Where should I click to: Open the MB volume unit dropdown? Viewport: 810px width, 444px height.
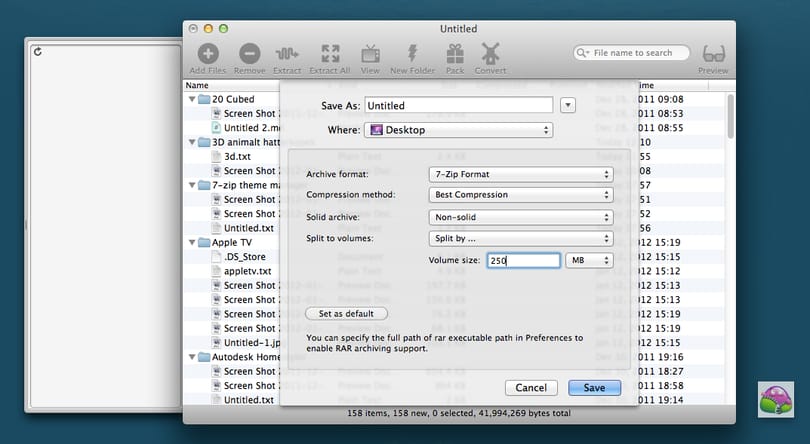point(589,261)
